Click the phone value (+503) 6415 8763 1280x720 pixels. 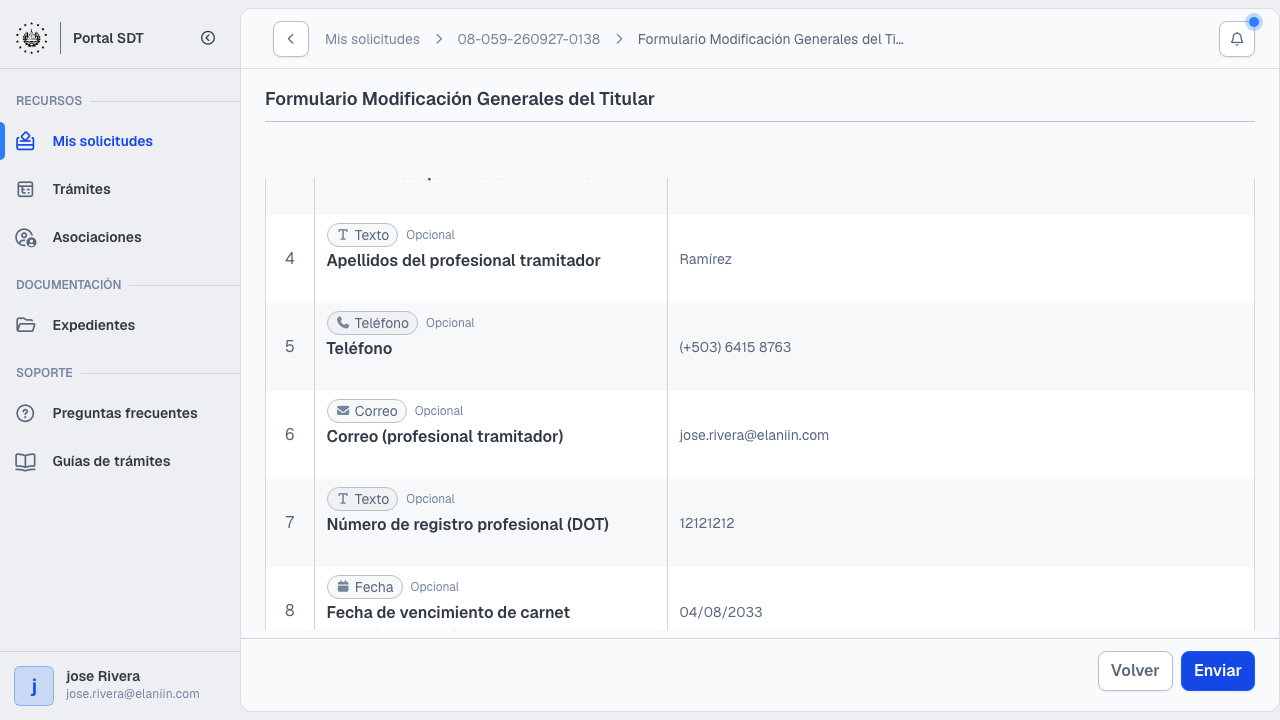pyautogui.click(x=735, y=347)
